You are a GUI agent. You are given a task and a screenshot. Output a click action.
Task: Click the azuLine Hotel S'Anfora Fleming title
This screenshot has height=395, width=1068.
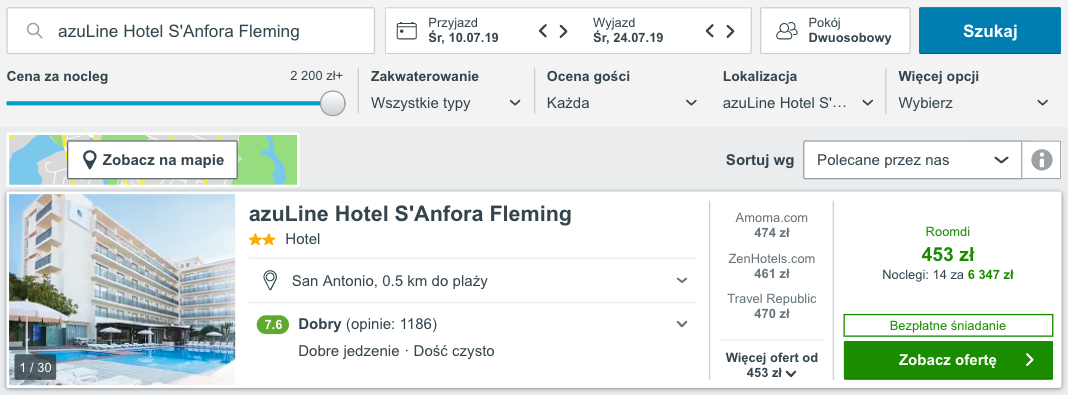tap(411, 214)
